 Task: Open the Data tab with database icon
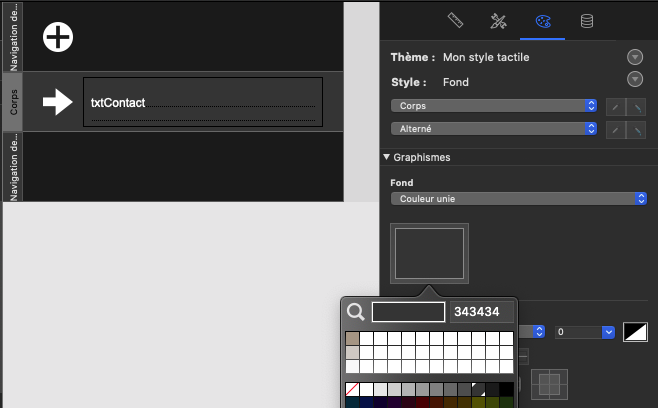coord(587,20)
